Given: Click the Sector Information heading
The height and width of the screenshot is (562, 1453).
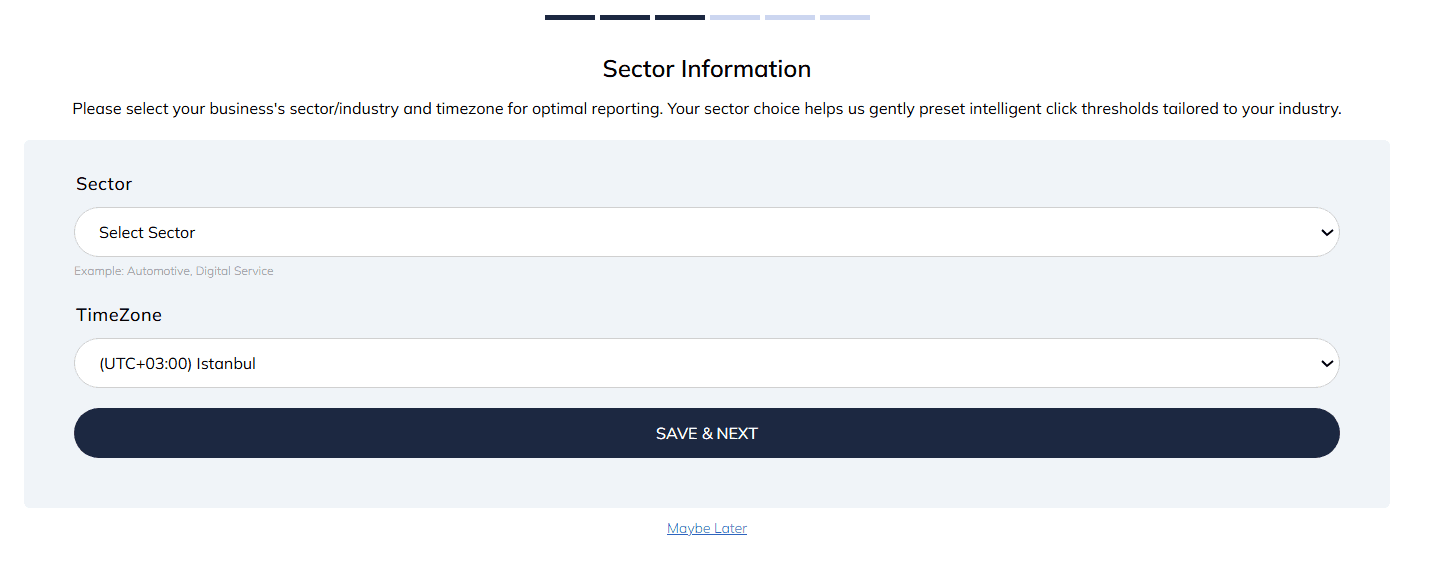Looking at the screenshot, I should coord(706,69).
